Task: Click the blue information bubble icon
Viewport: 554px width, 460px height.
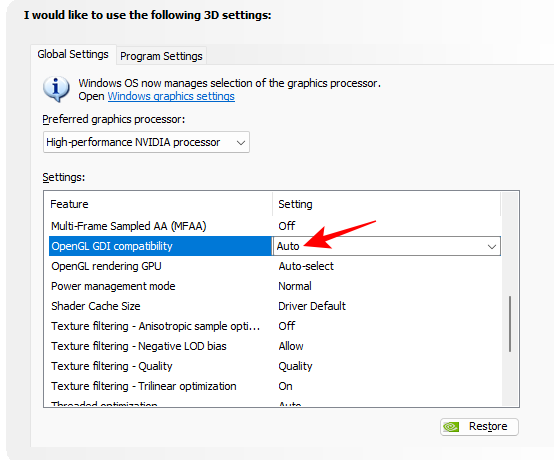Action: pyautogui.click(x=56, y=89)
